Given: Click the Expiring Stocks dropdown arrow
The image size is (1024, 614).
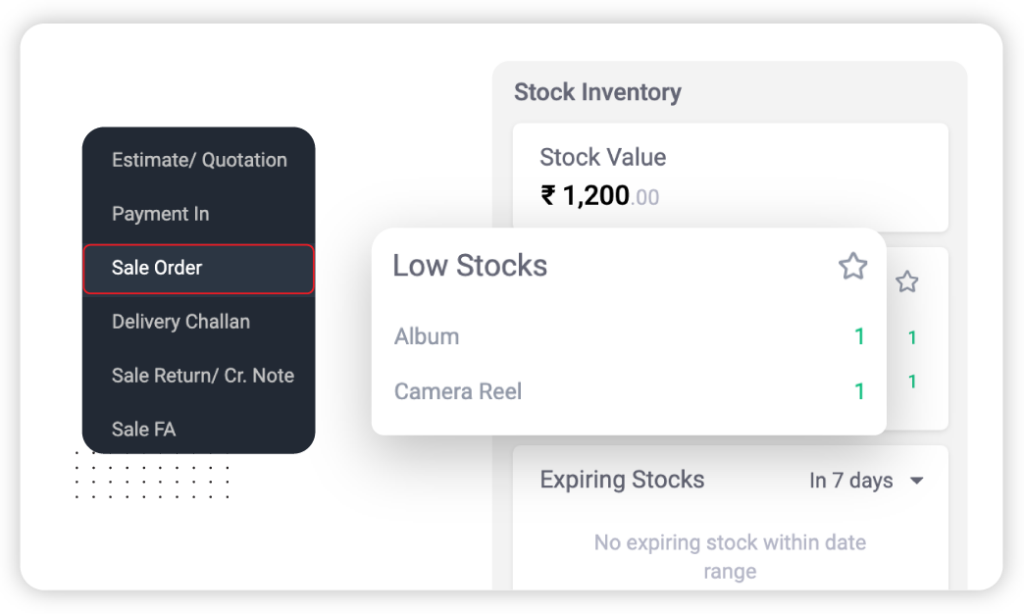Looking at the screenshot, I should coord(917,481).
